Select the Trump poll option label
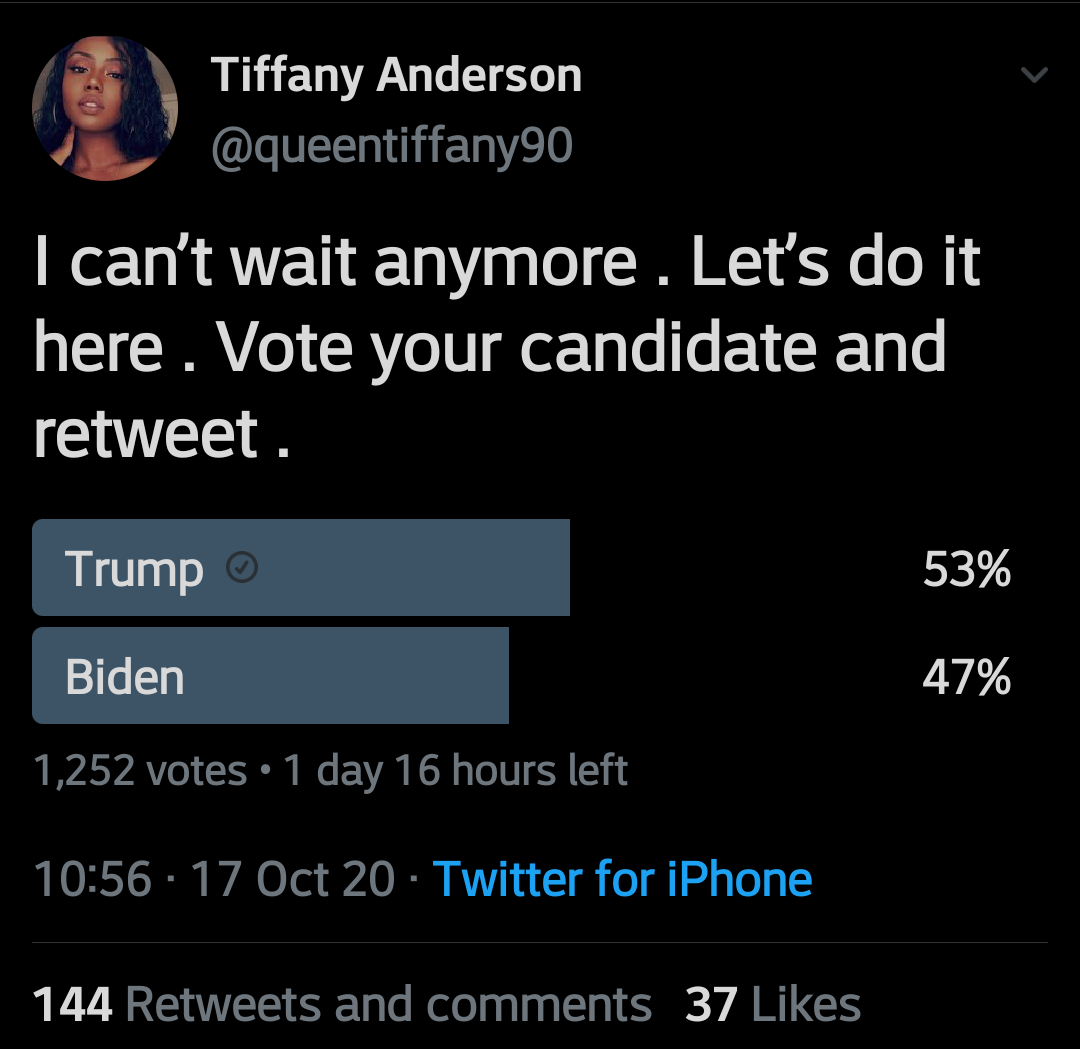This screenshot has width=1080, height=1049. (134, 569)
